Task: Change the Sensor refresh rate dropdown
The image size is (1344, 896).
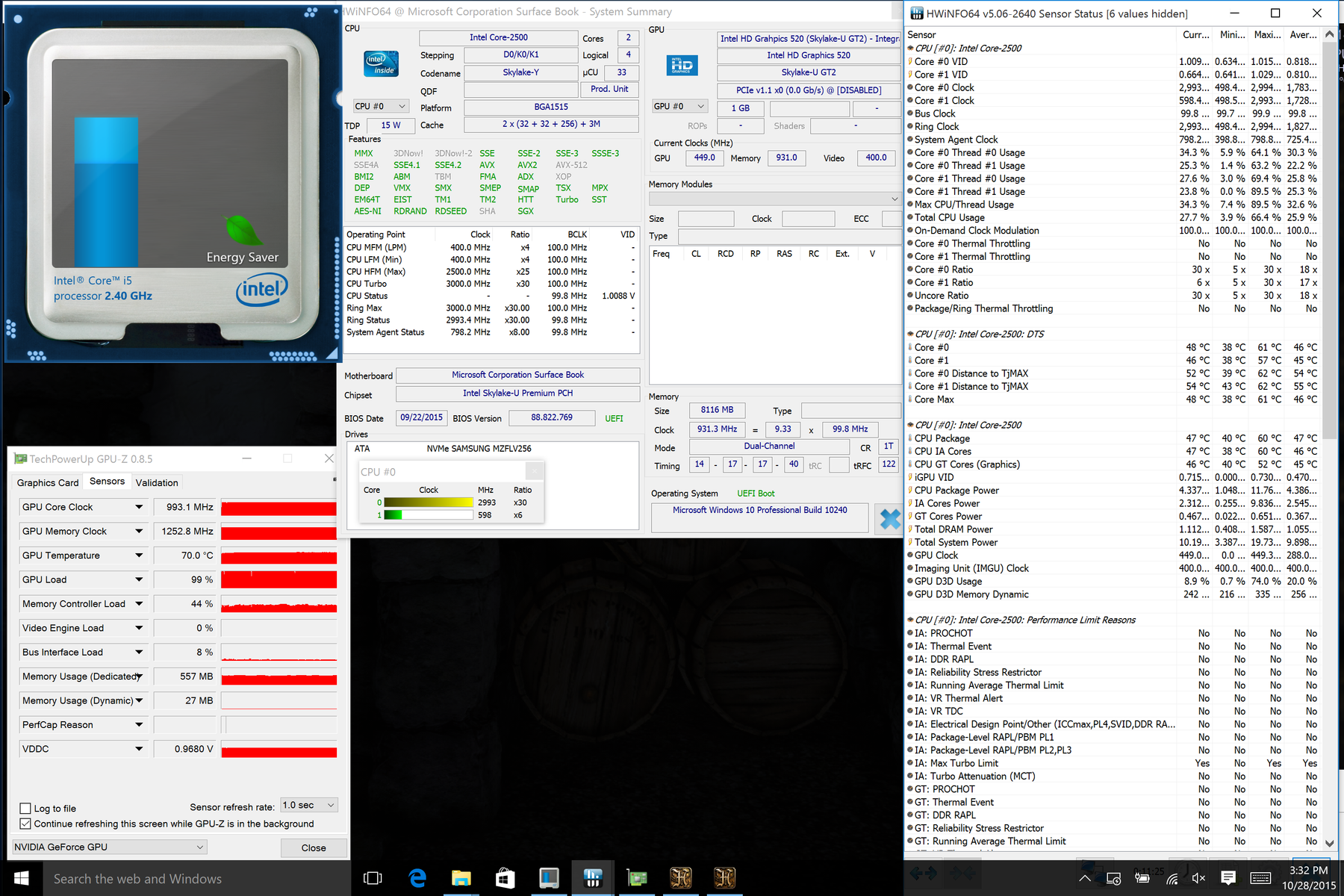Action: 309,805
